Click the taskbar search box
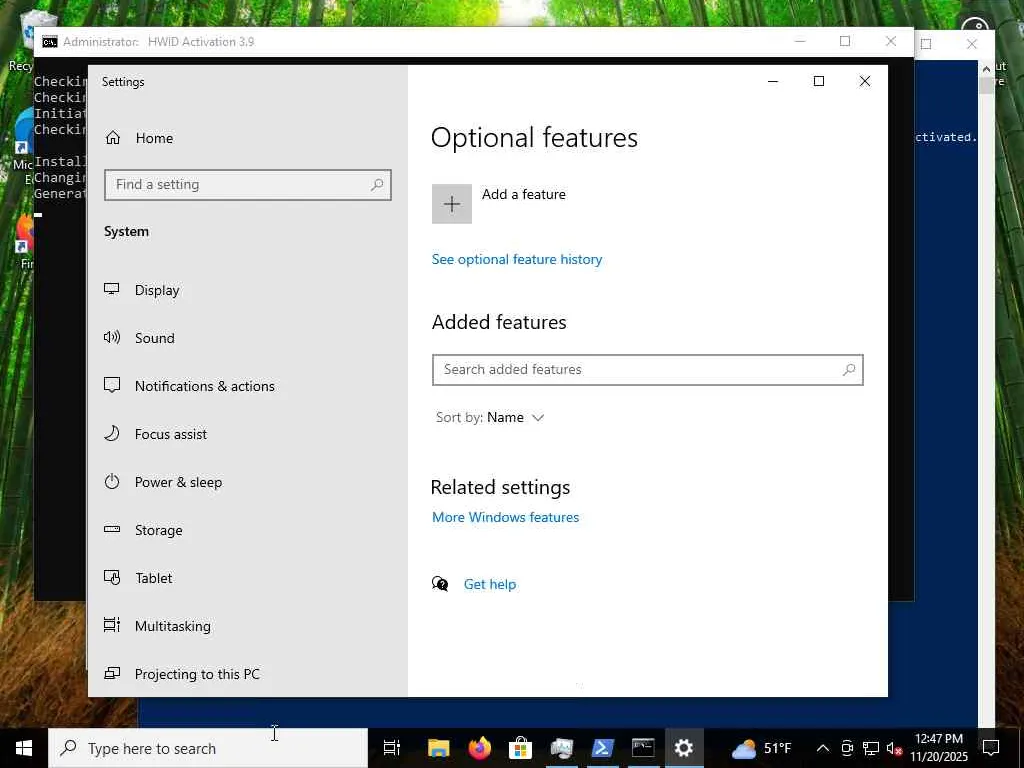This screenshot has width=1024, height=768. [208, 748]
